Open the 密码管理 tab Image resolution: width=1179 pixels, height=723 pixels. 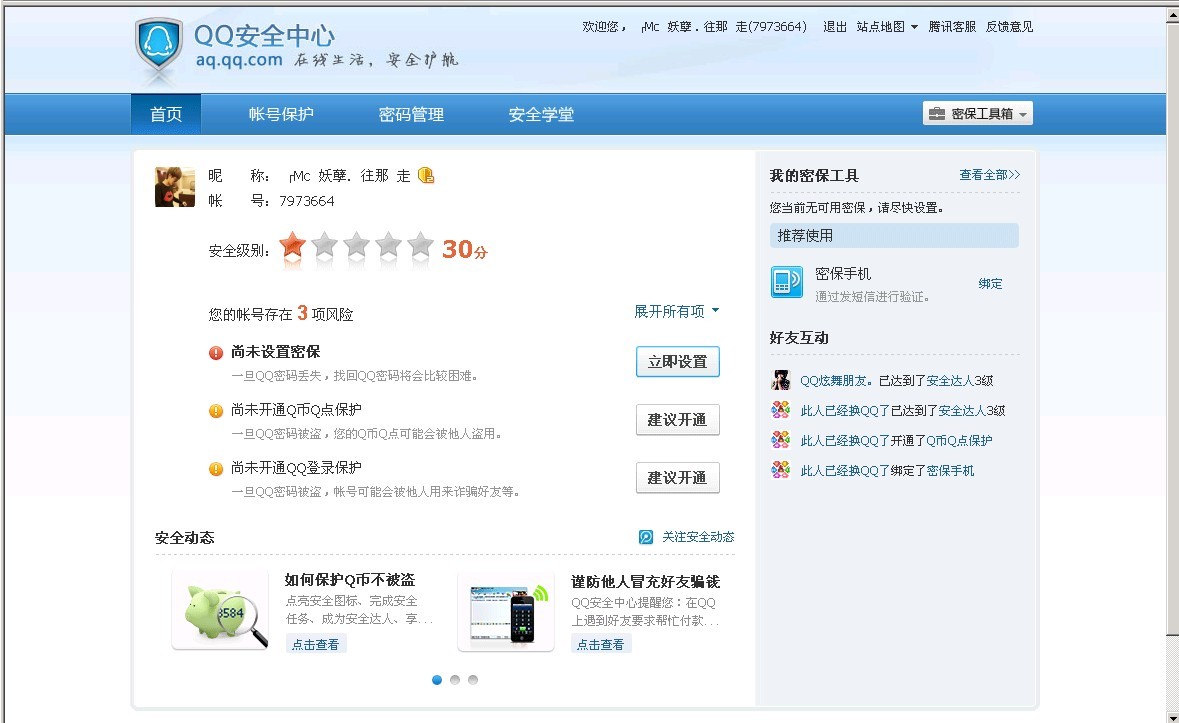coord(411,114)
